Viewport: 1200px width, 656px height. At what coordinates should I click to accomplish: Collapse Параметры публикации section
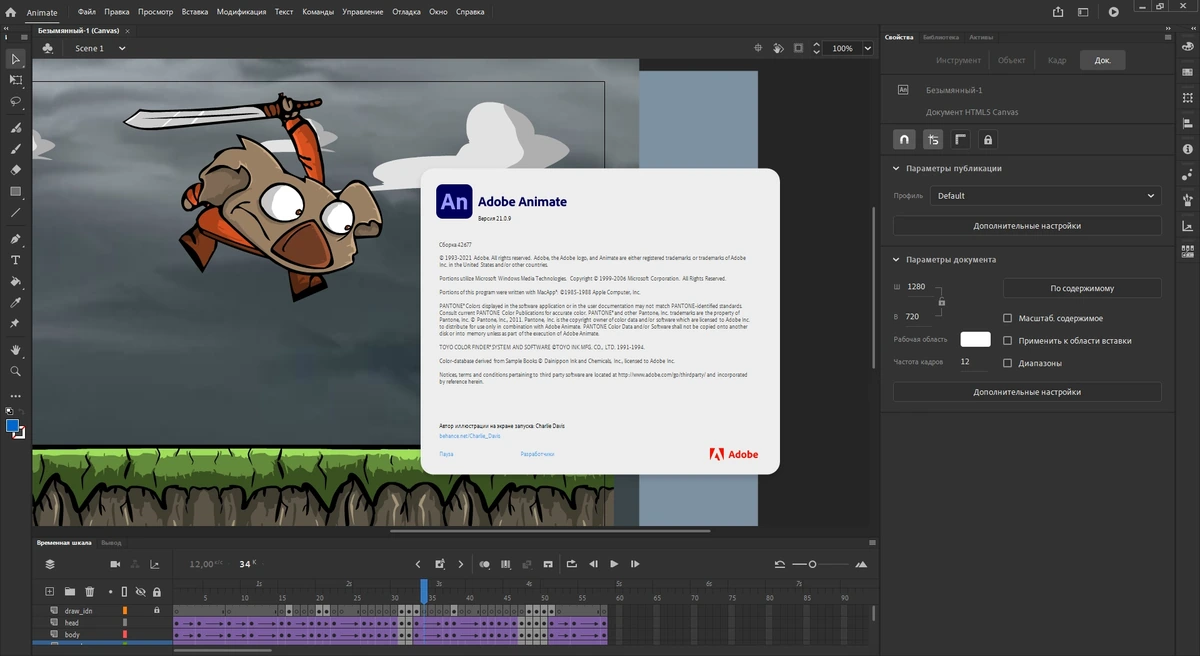896,168
